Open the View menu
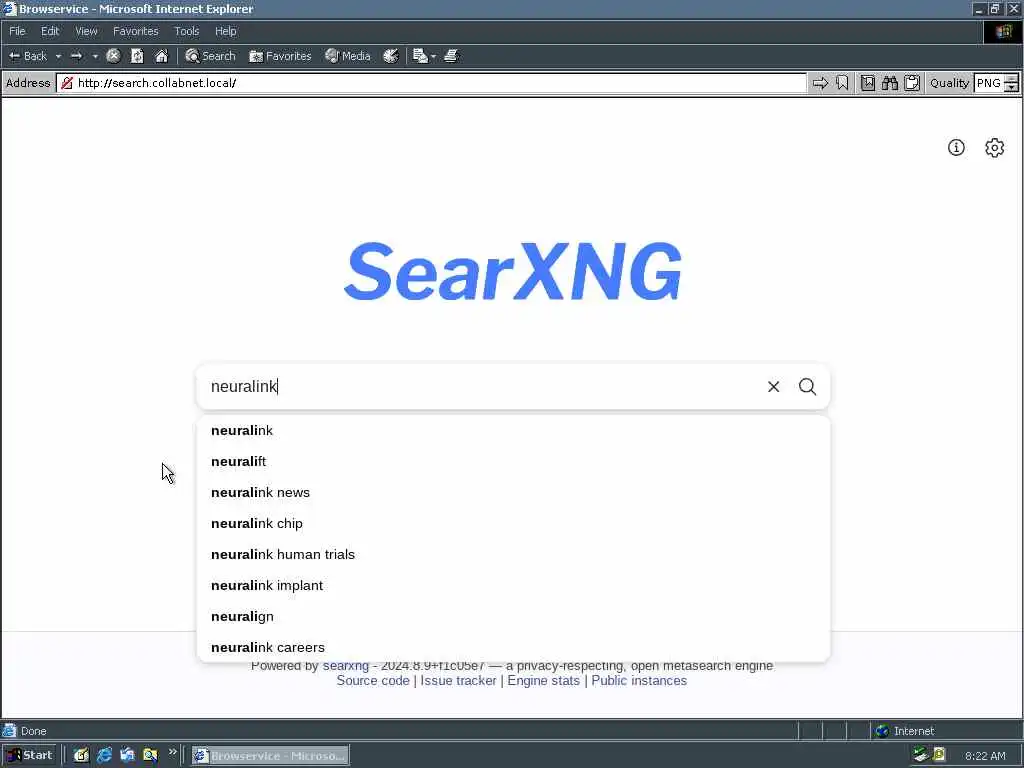The image size is (1024, 768). coord(86,31)
